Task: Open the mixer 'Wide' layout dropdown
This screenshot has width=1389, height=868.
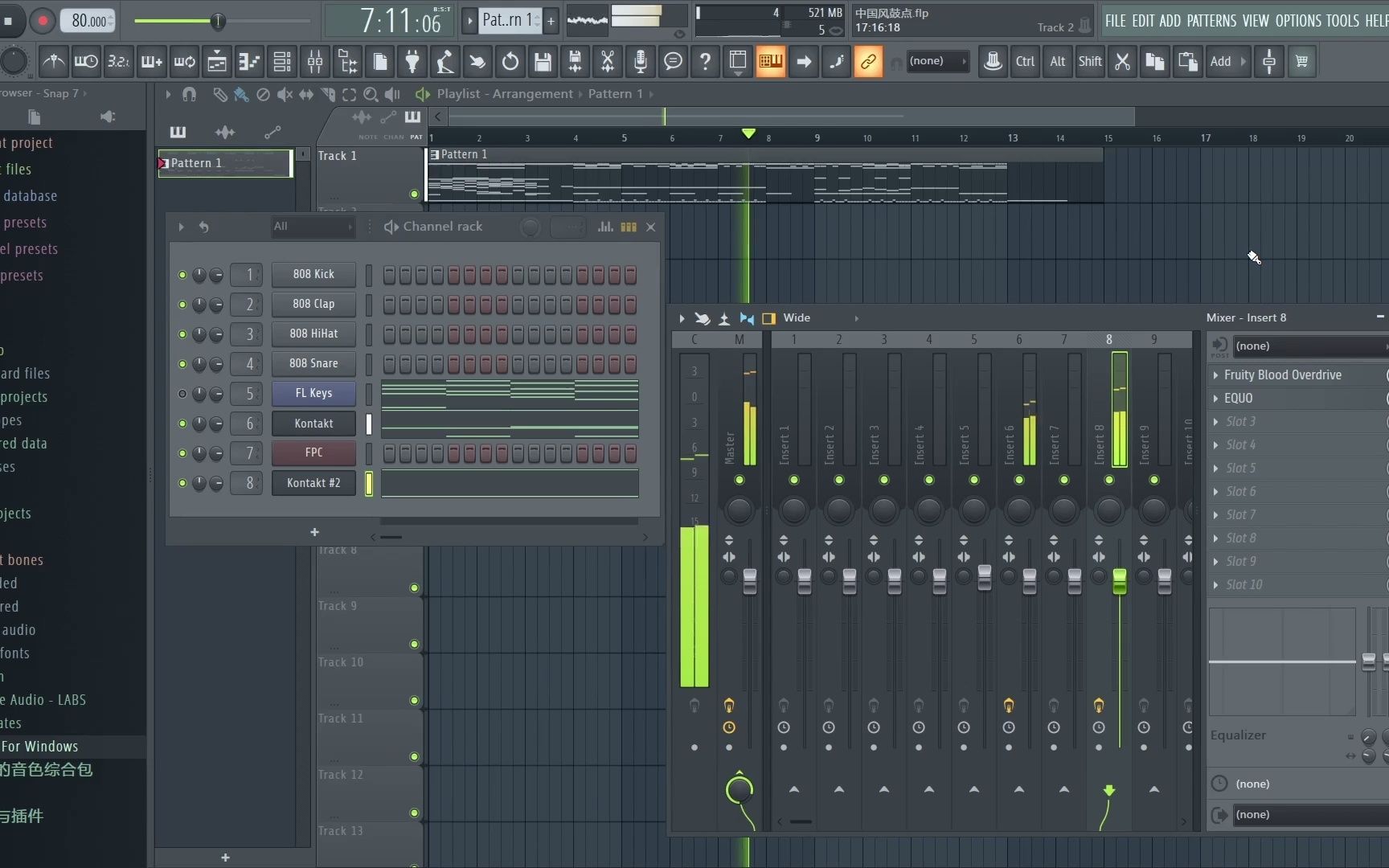Action: coord(820,318)
